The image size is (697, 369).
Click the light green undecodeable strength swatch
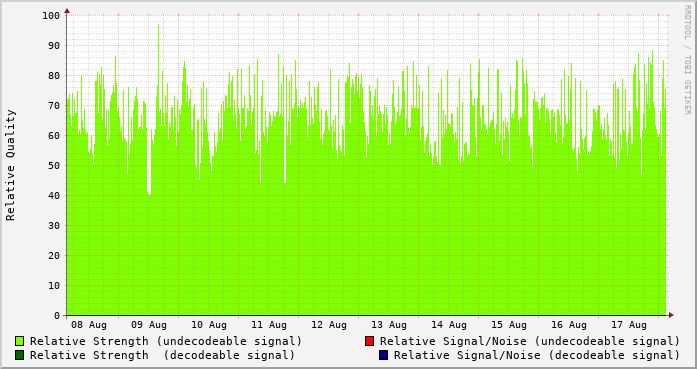(20, 341)
